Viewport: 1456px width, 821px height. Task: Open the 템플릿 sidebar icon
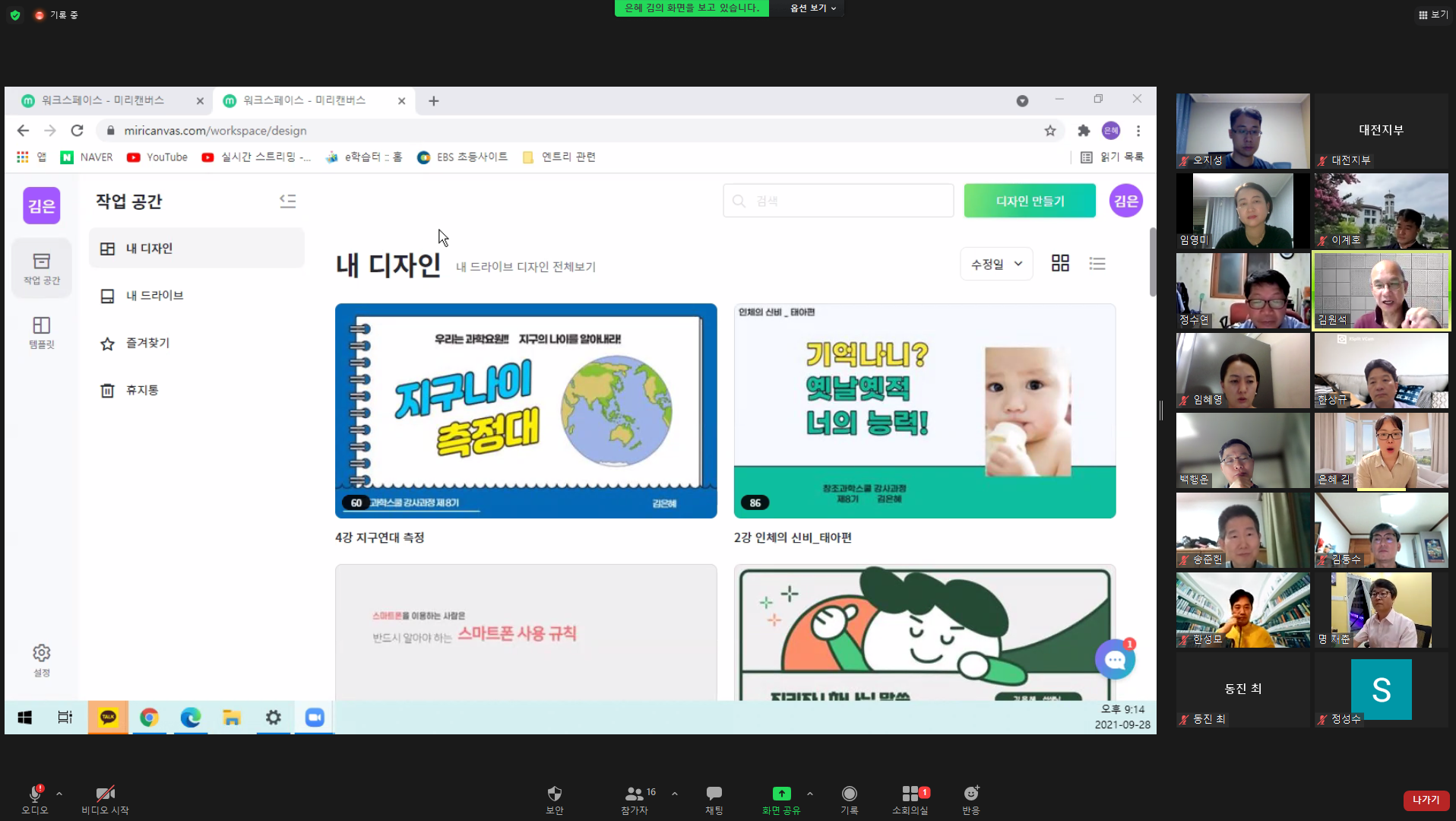click(x=41, y=333)
